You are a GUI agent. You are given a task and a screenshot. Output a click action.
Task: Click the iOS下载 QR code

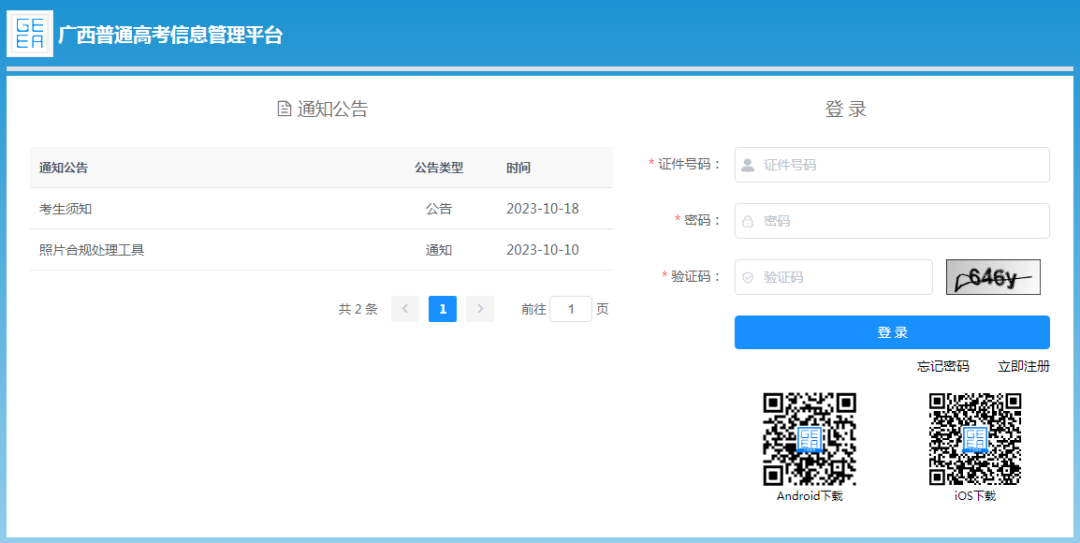[x=975, y=439]
